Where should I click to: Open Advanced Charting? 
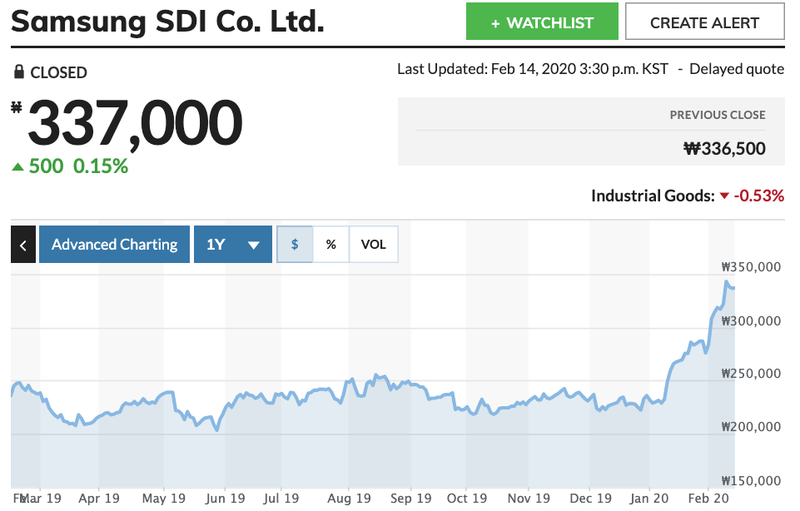click(x=114, y=244)
